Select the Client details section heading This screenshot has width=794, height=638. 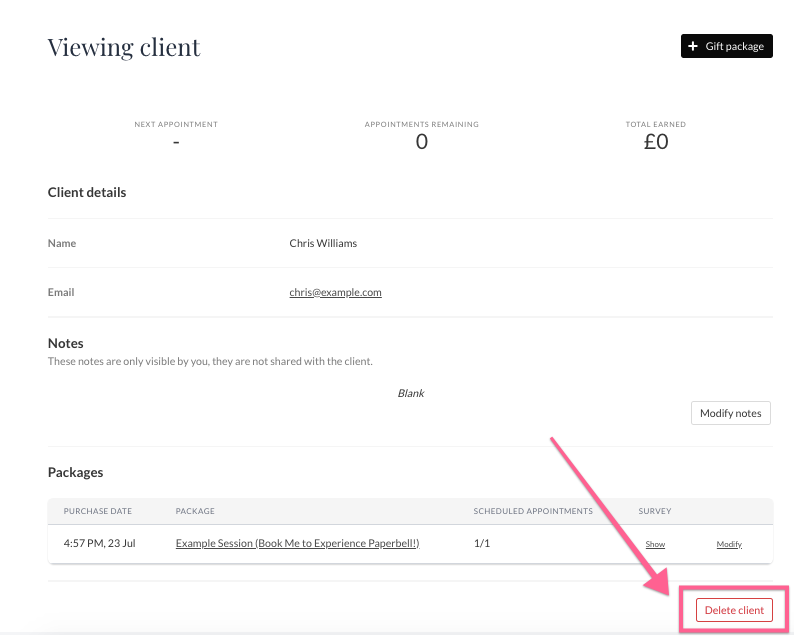[87, 192]
